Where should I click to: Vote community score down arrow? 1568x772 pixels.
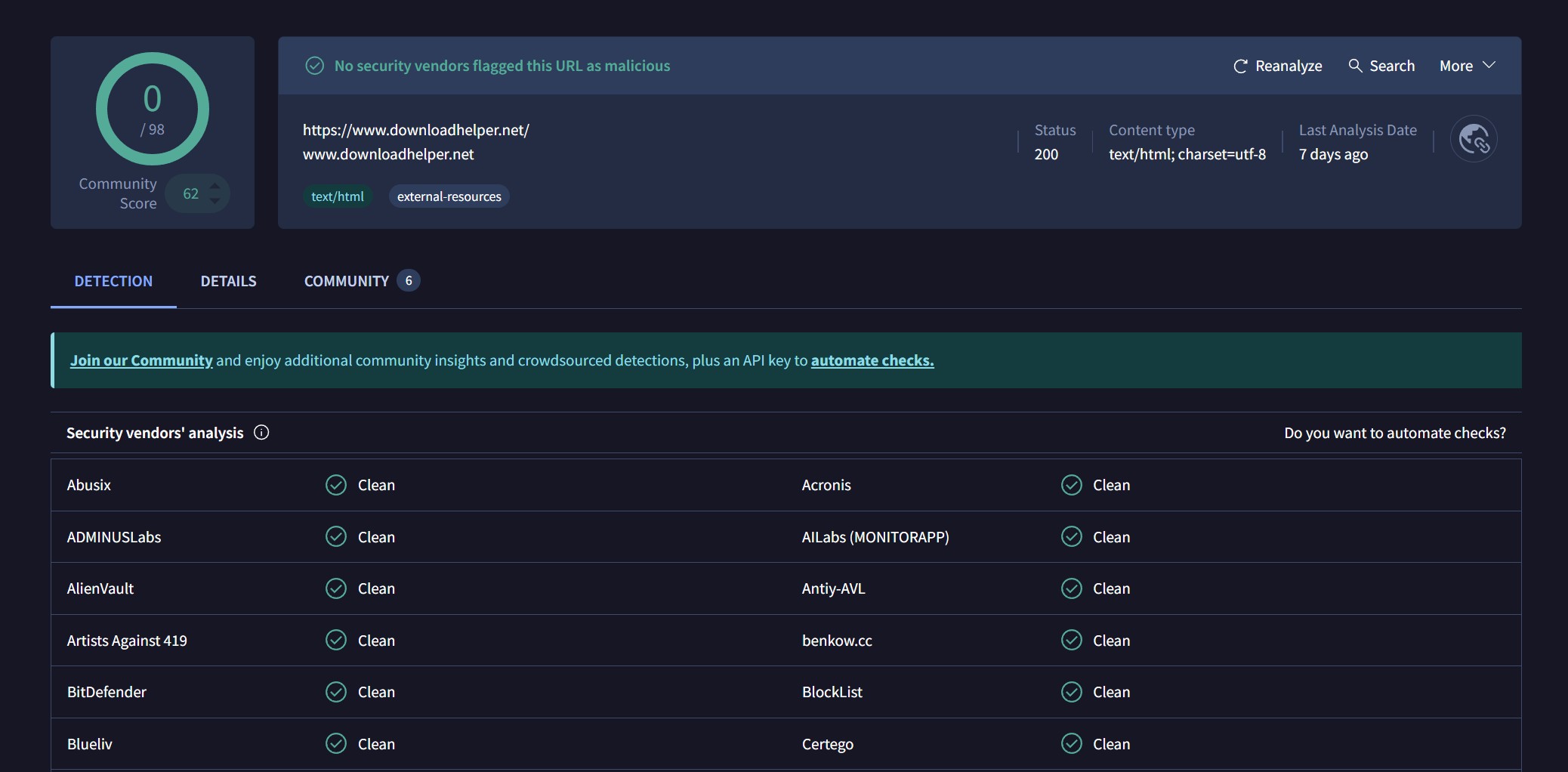[x=215, y=201]
